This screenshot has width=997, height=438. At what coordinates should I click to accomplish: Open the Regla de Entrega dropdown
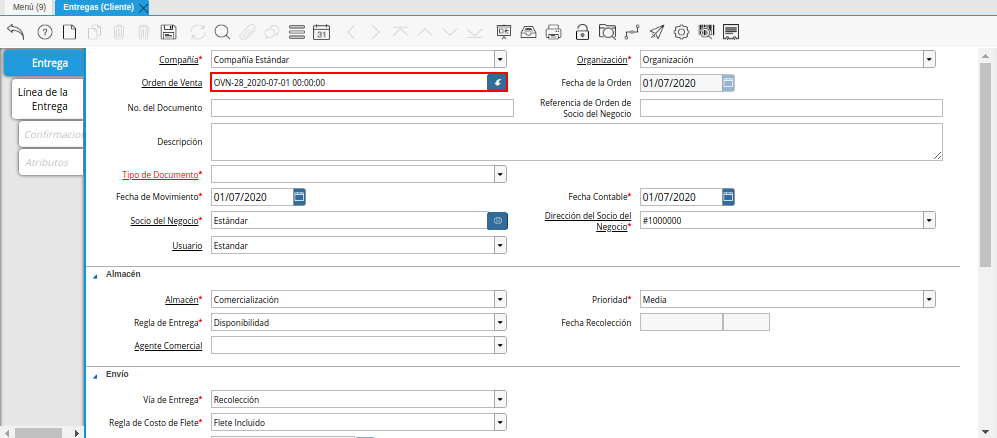[500, 322]
